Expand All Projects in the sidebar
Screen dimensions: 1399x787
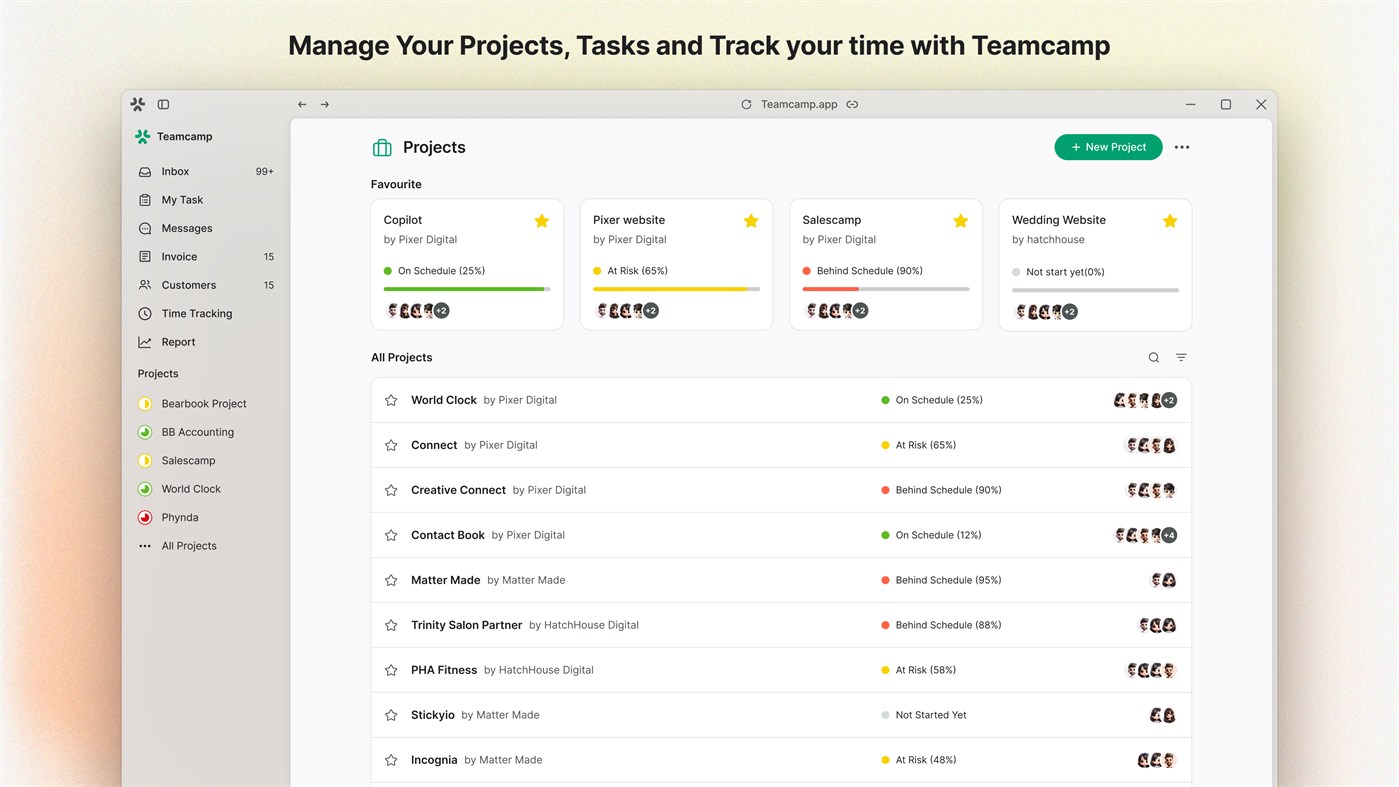tap(188, 545)
